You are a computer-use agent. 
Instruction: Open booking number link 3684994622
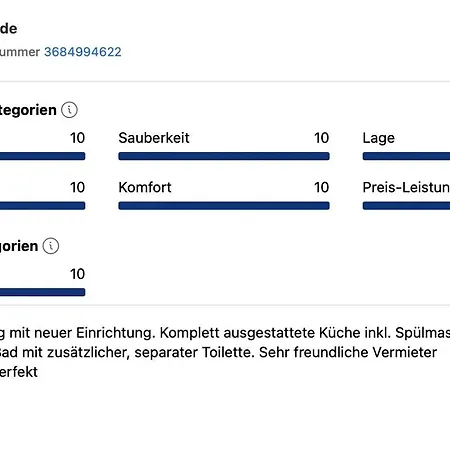(83, 52)
